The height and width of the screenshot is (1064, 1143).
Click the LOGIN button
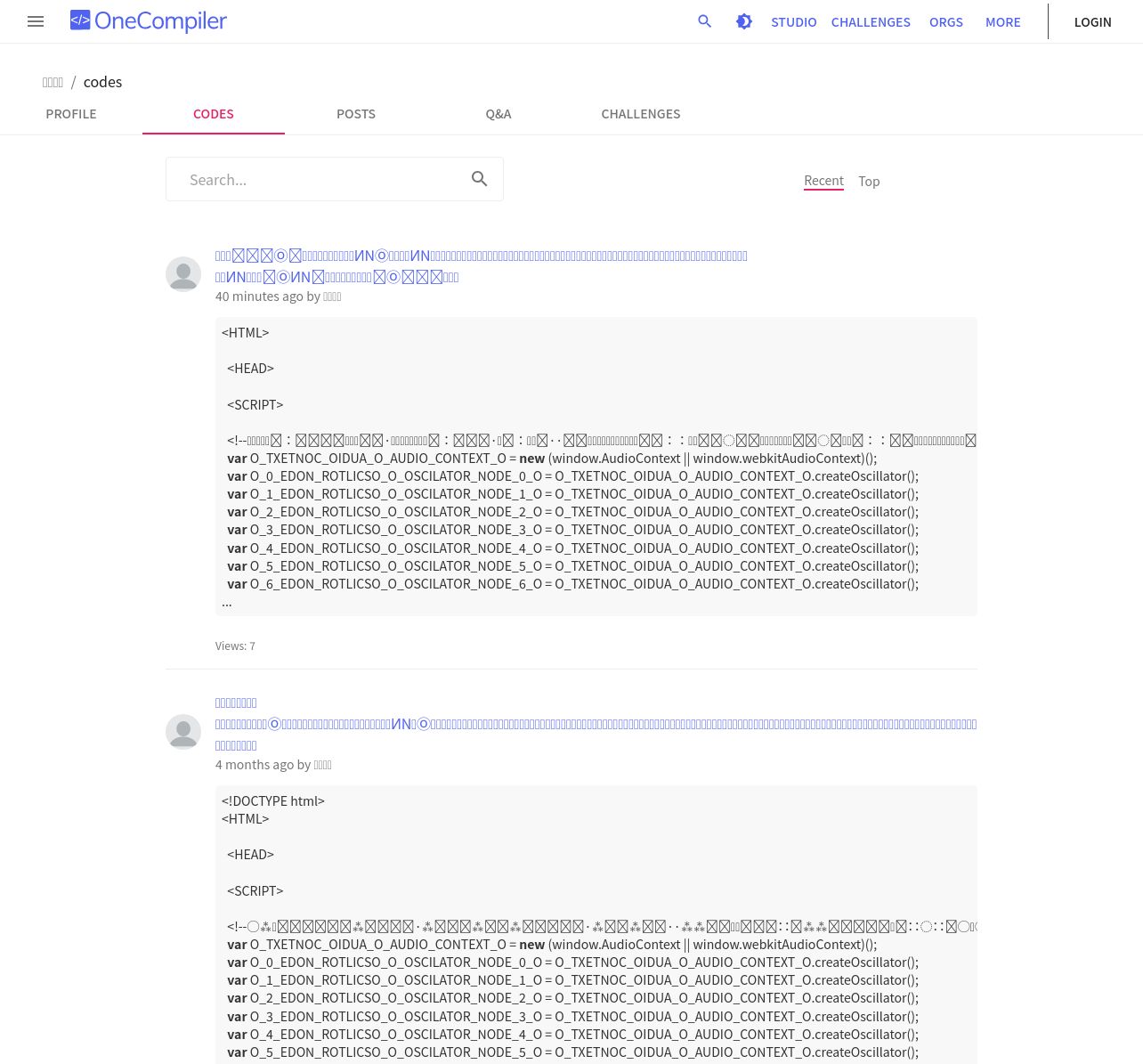[1093, 22]
